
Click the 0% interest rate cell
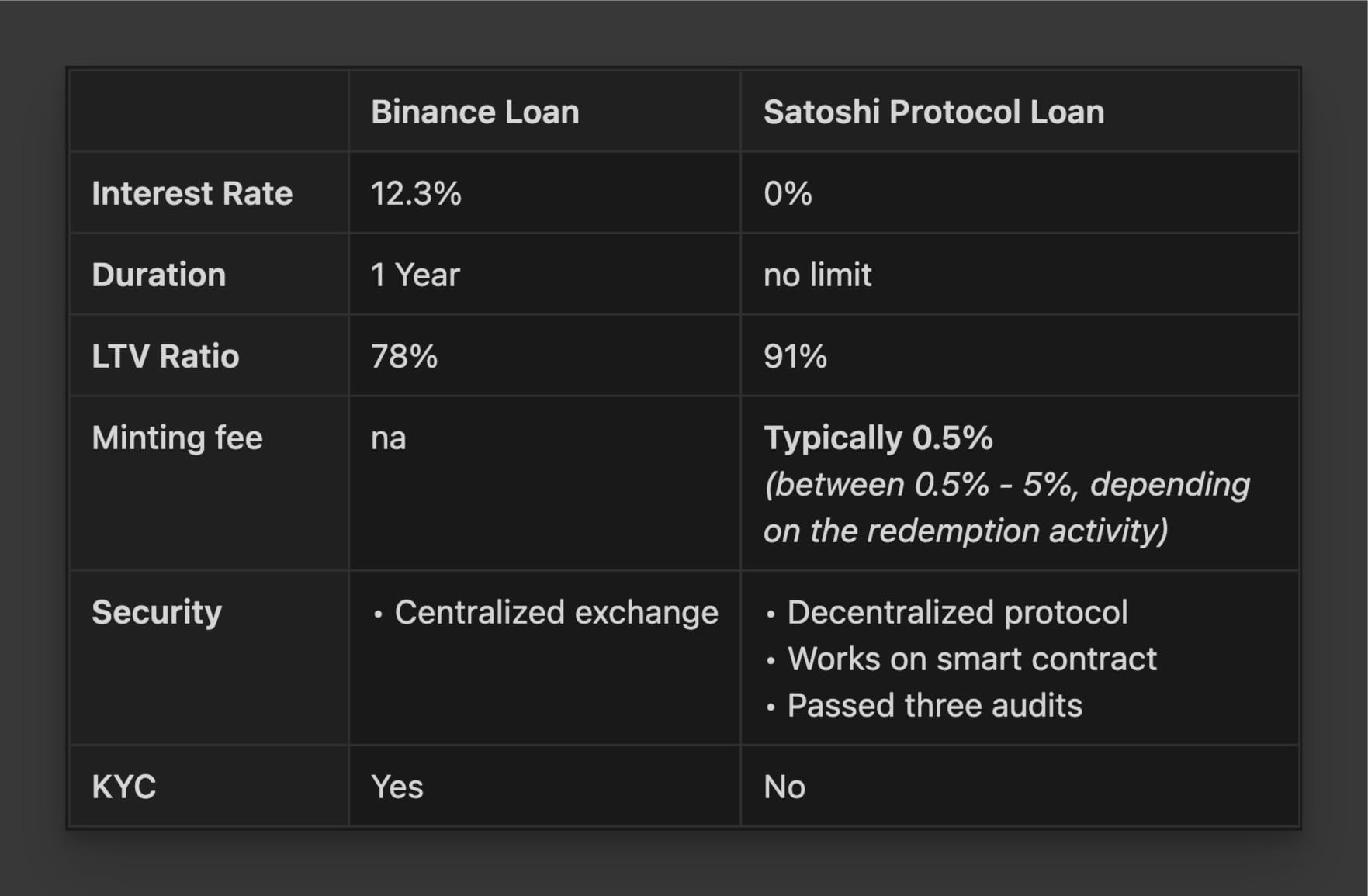coord(788,193)
